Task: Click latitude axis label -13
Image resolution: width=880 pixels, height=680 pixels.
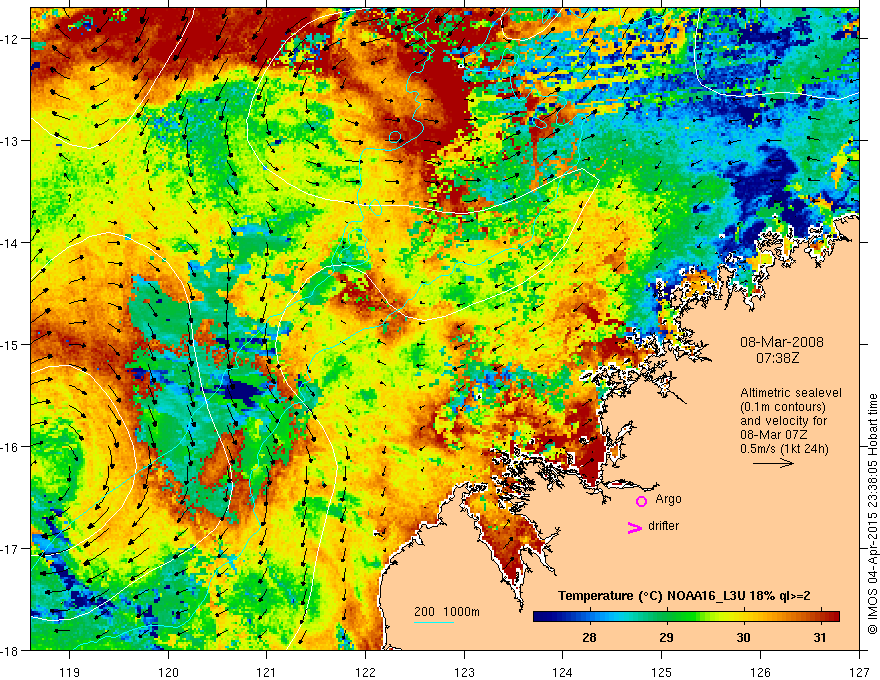Action: pos(11,141)
